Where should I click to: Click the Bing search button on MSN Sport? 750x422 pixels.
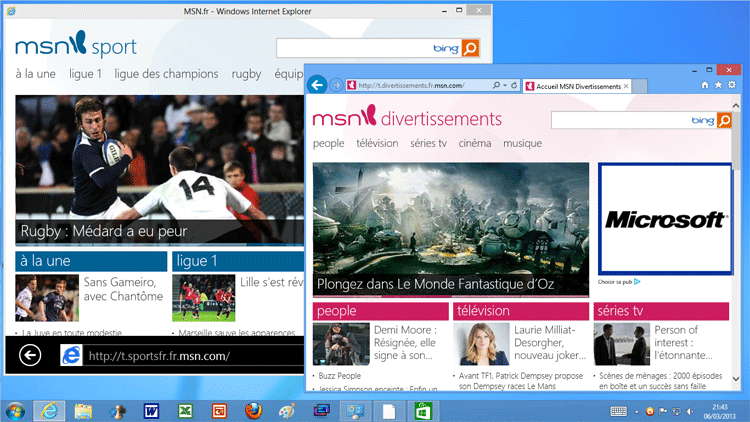click(x=471, y=48)
